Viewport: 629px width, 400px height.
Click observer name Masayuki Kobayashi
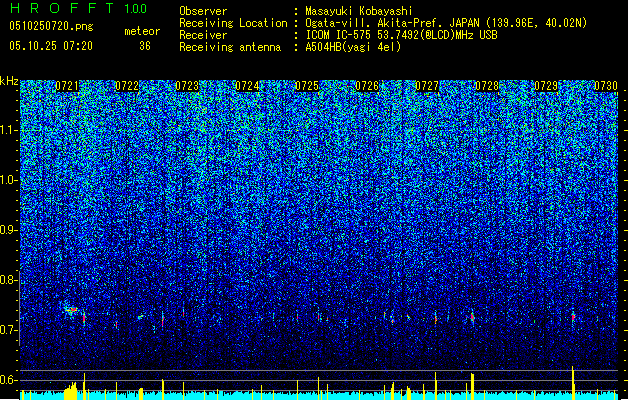coord(359,11)
